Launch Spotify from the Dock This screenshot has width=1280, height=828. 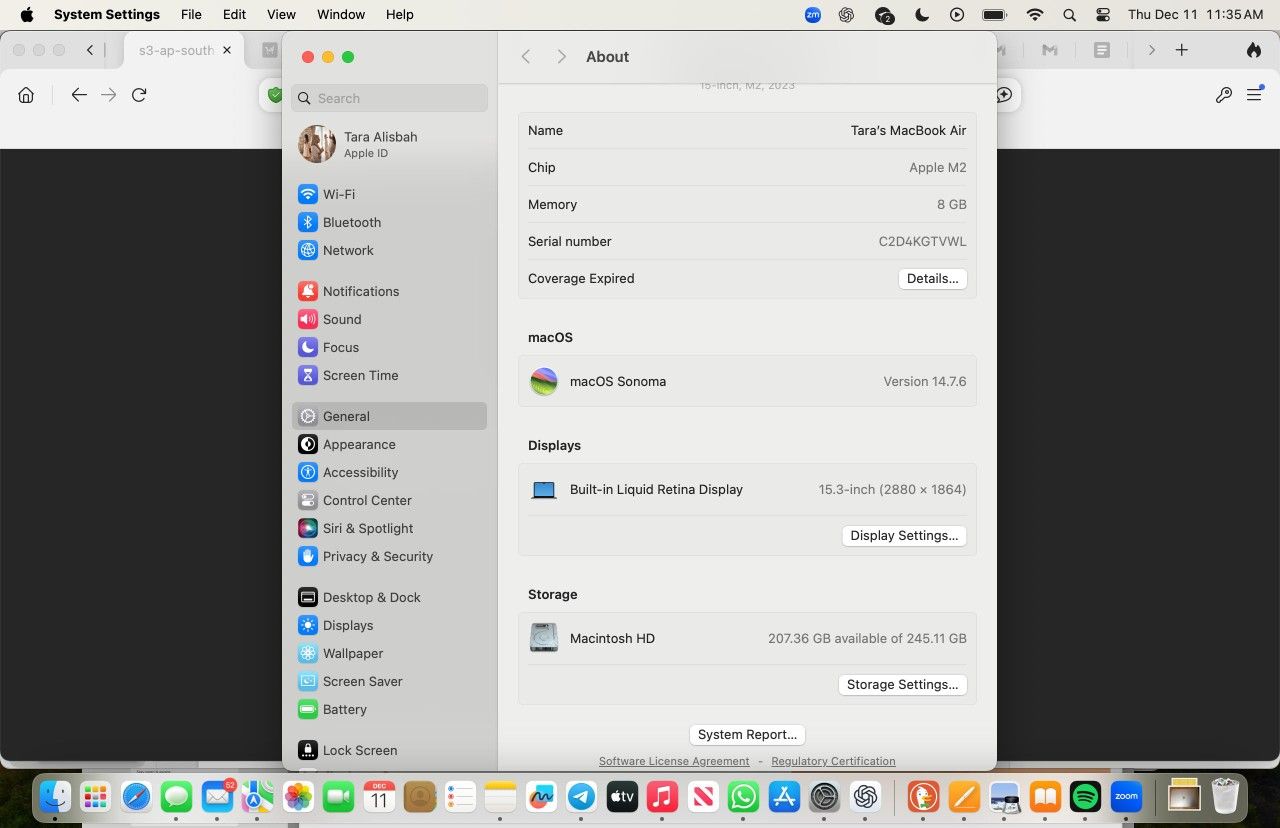pyautogui.click(x=1085, y=797)
